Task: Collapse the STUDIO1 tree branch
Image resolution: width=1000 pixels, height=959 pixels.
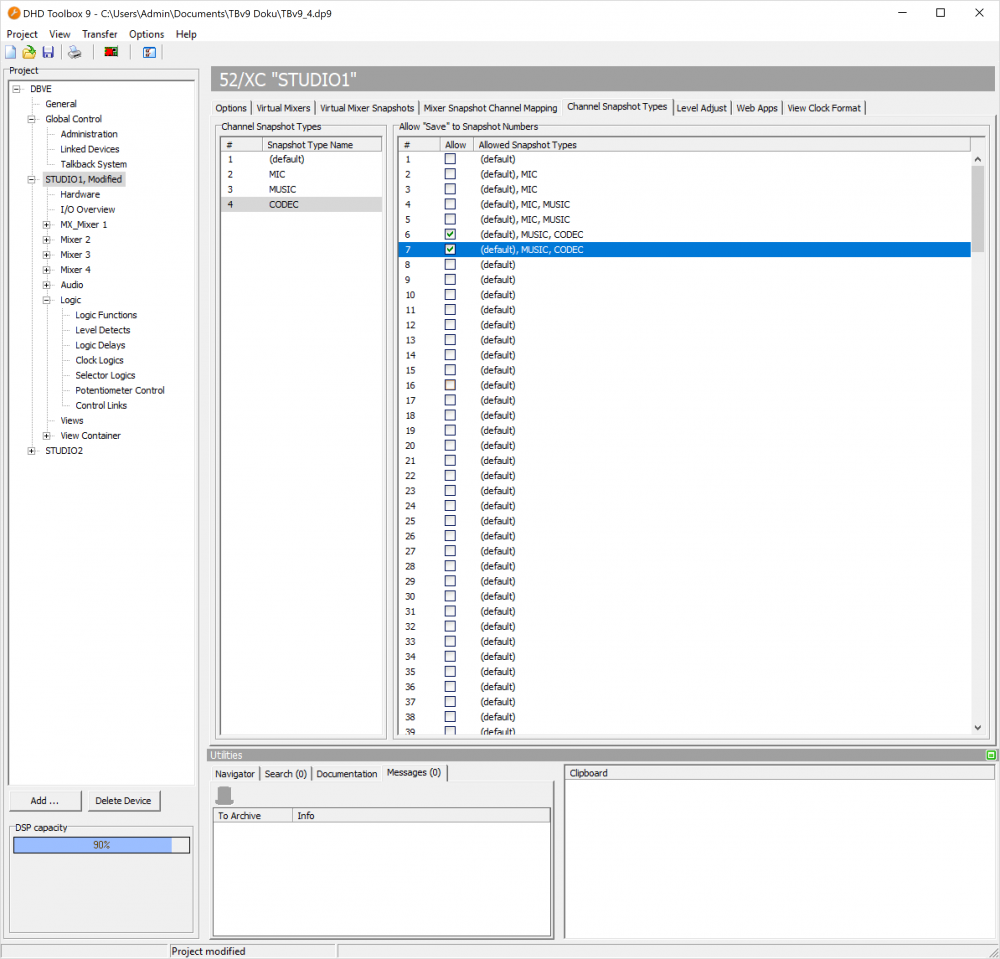Action: [31, 179]
